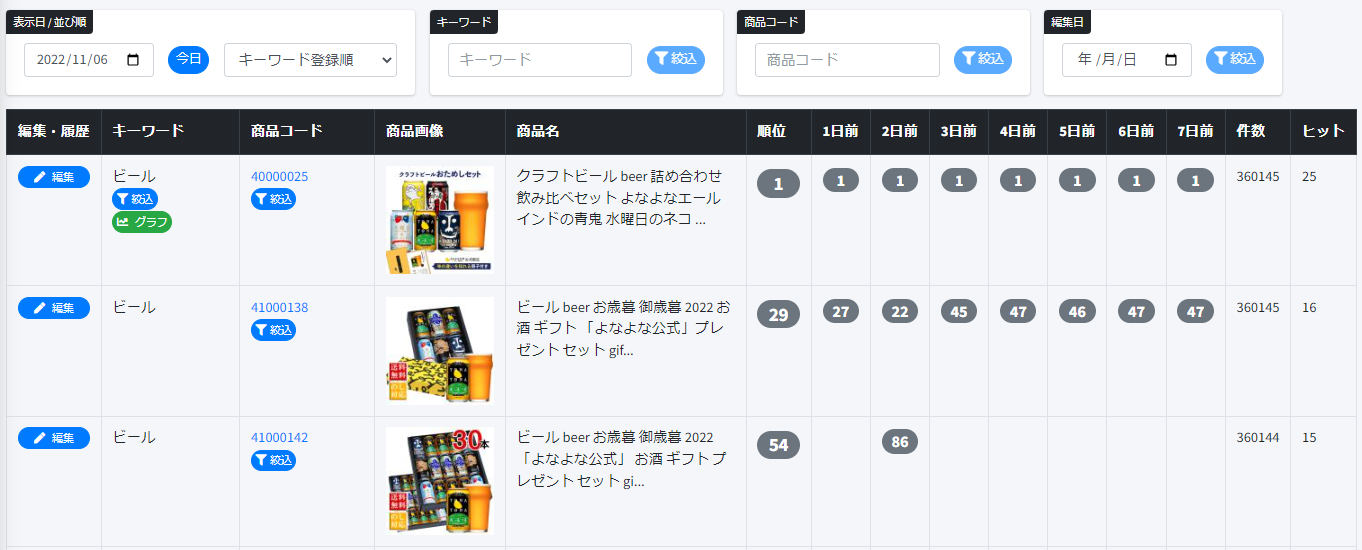Click 編集 button for product 41000142

point(54,438)
